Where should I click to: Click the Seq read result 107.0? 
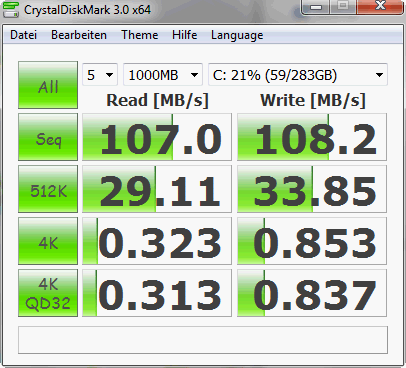coord(157,137)
